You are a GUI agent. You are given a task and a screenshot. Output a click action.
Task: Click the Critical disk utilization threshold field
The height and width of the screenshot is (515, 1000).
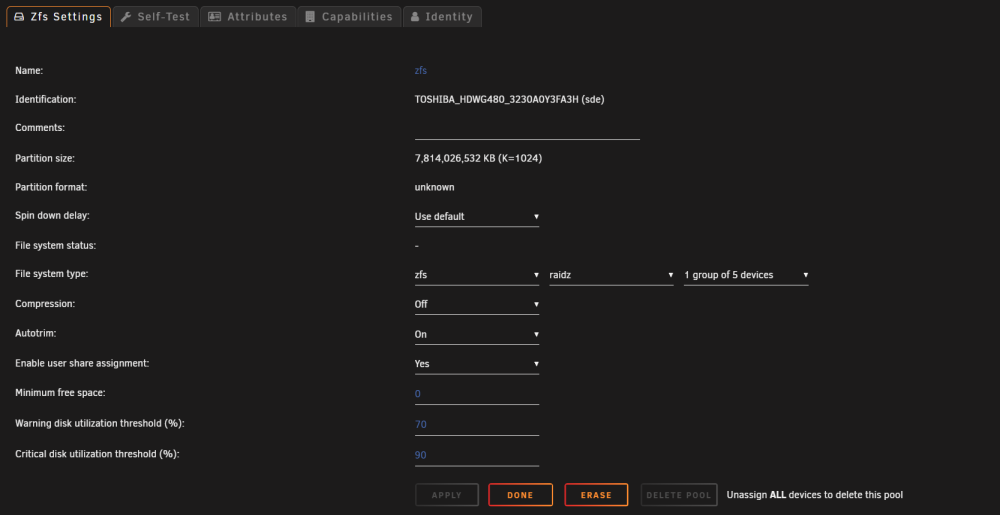coord(476,456)
